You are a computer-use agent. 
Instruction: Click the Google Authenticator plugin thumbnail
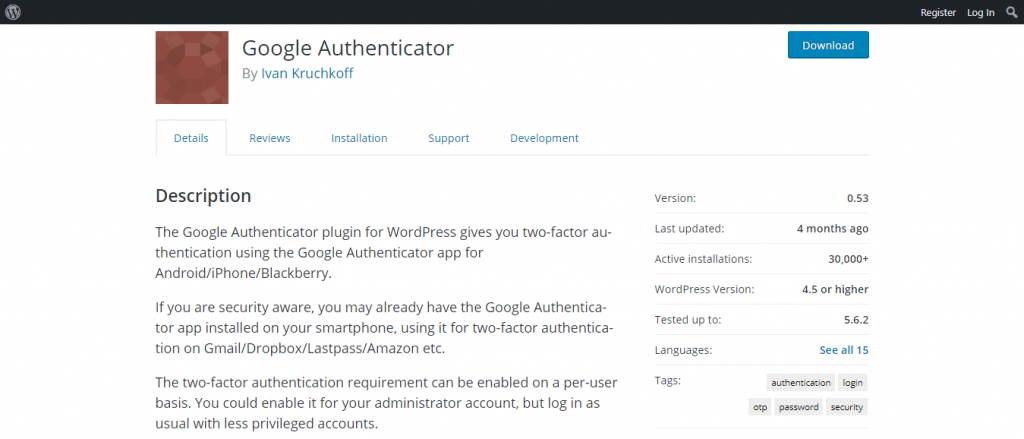point(192,67)
